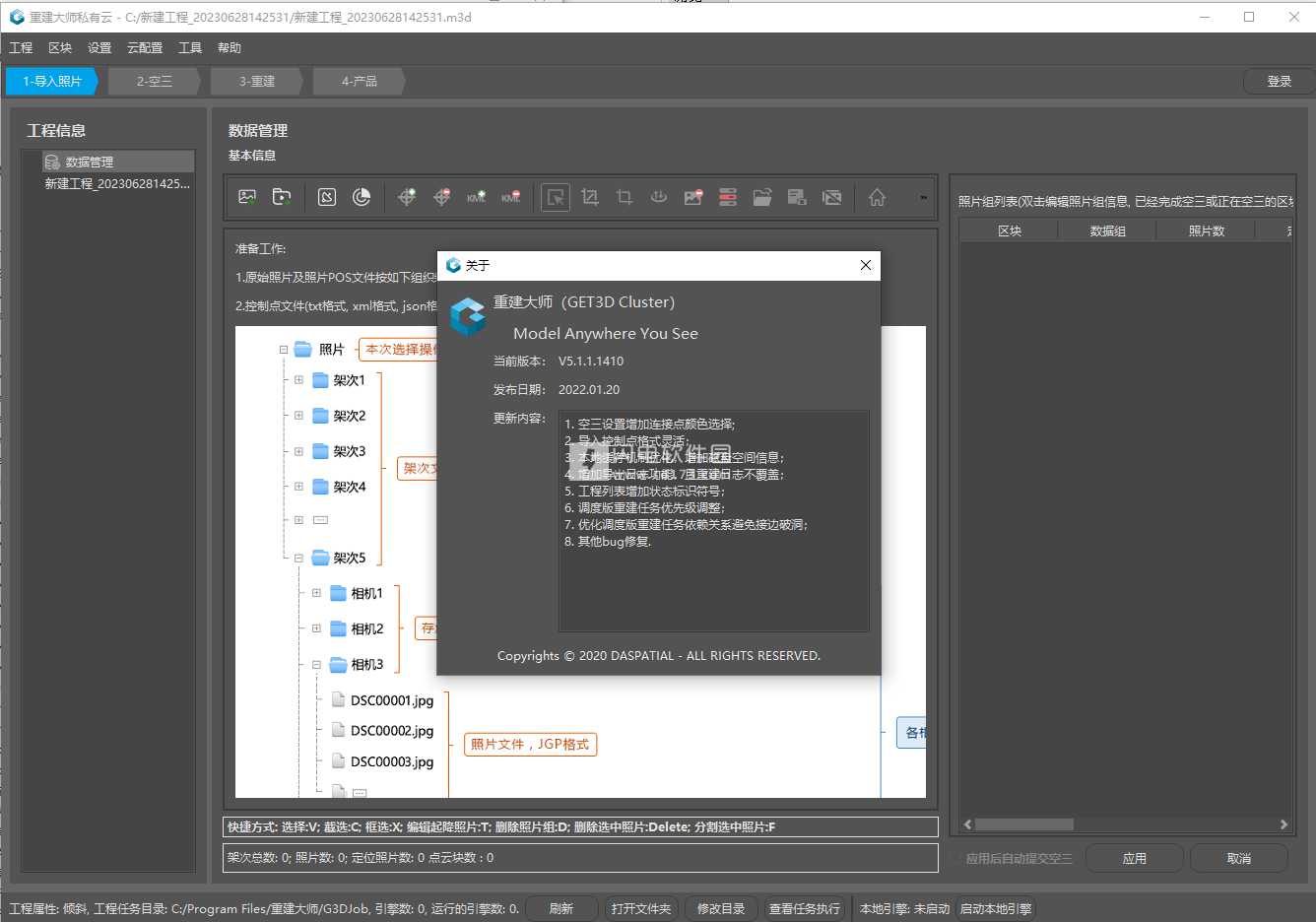Screen dimensions: 1316x922
Task: Switch to the 3-重建 step tab
Action: (257, 81)
